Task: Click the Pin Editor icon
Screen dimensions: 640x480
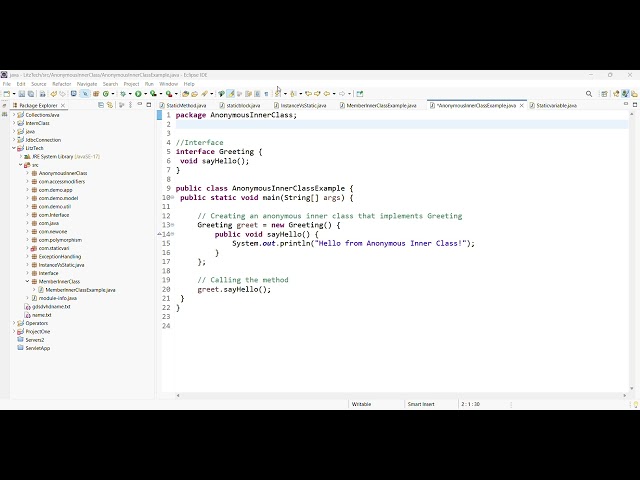Action: (x=360, y=94)
